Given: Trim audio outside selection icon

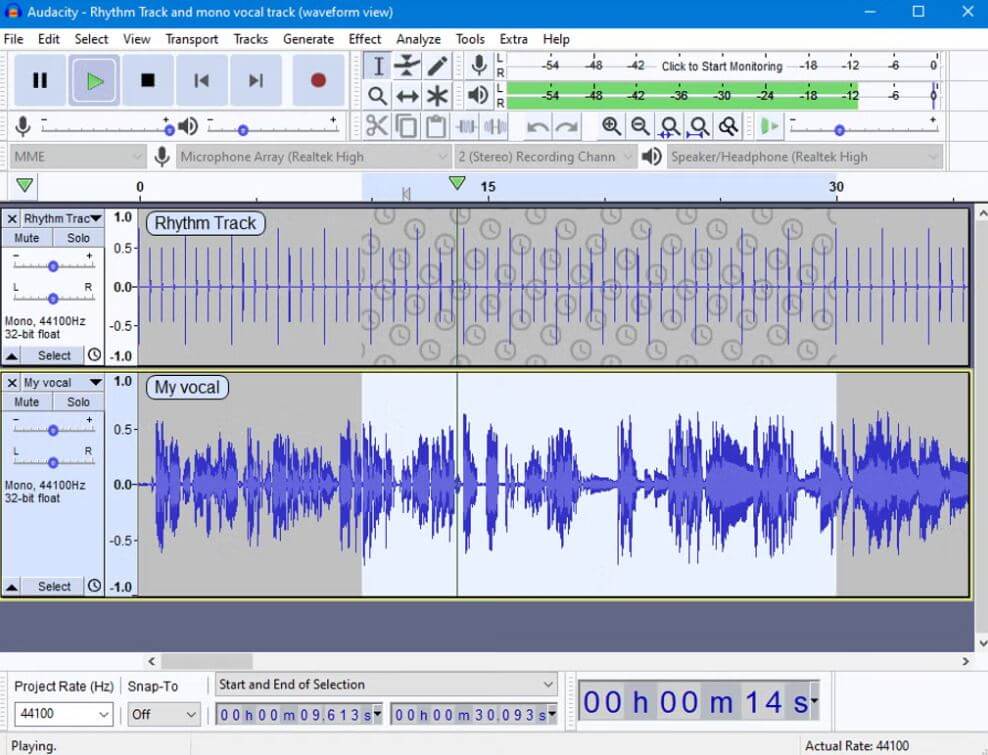Looking at the screenshot, I should (x=466, y=126).
